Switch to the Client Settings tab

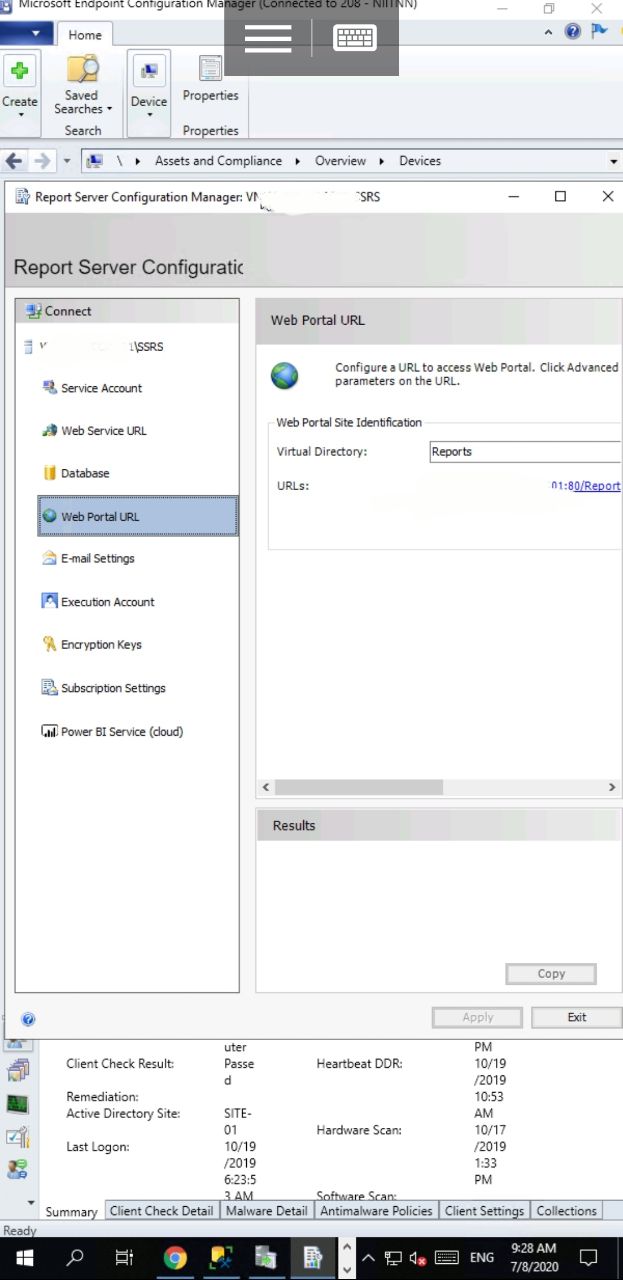tap(484, 1211)
